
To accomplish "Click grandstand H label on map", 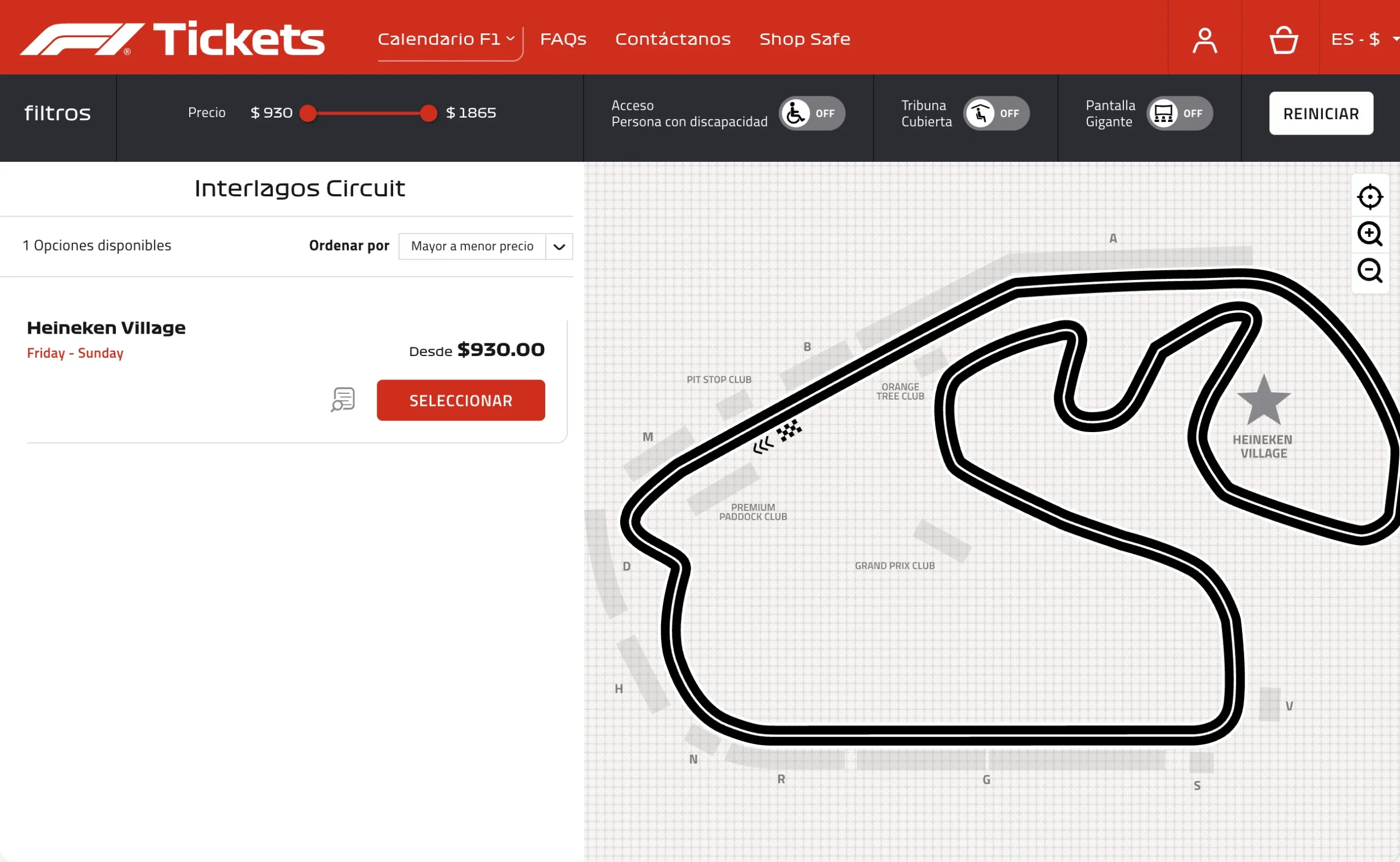I will [x=619, y=689].
